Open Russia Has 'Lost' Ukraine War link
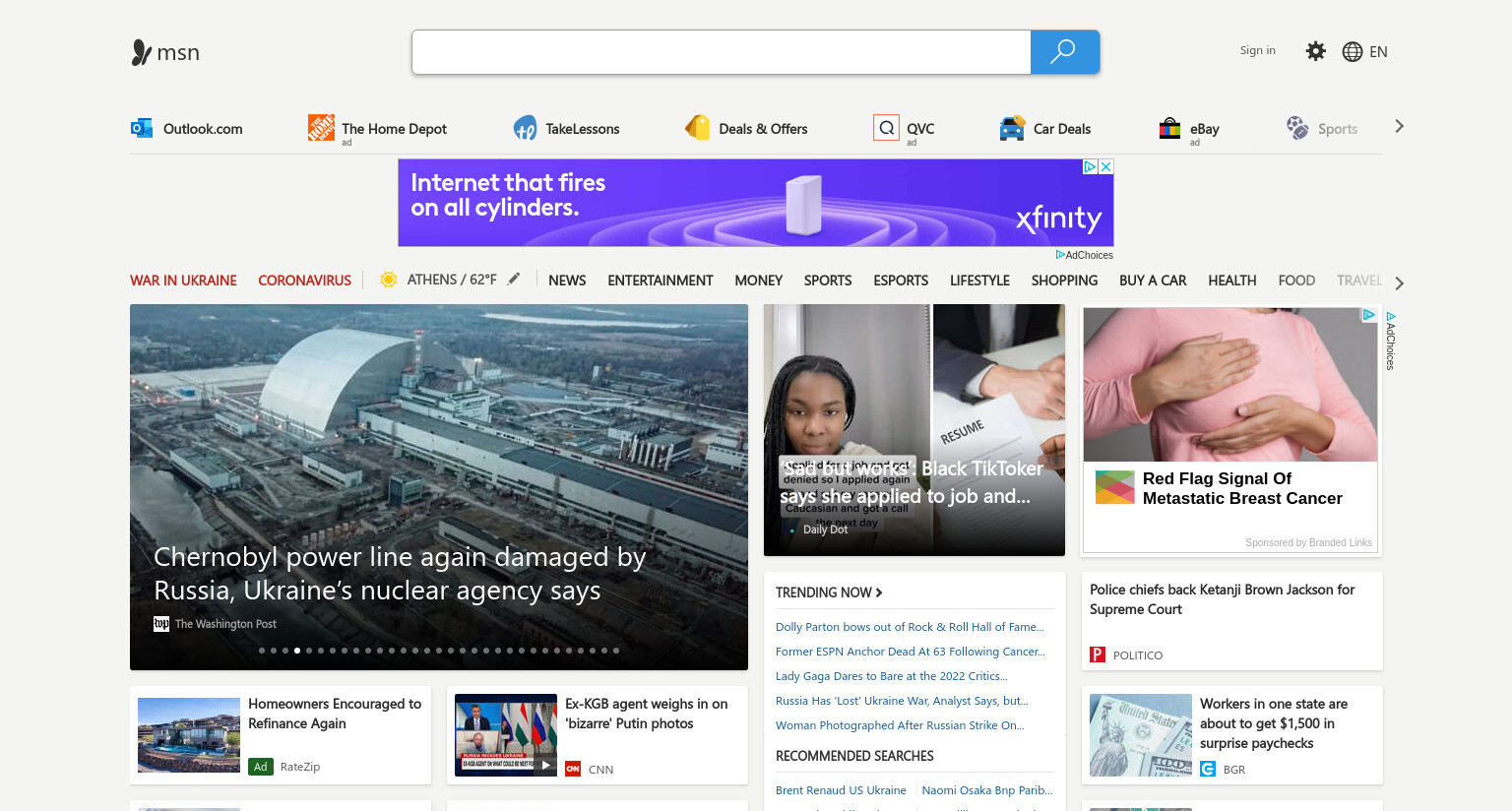Viewport: 1512px width, 811px height. (902, 701)
